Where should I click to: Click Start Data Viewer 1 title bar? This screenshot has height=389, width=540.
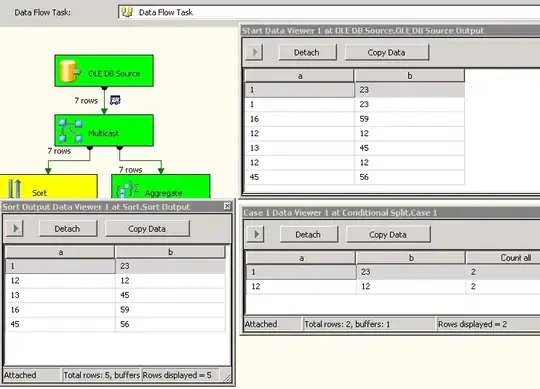[x=391, y=31]
